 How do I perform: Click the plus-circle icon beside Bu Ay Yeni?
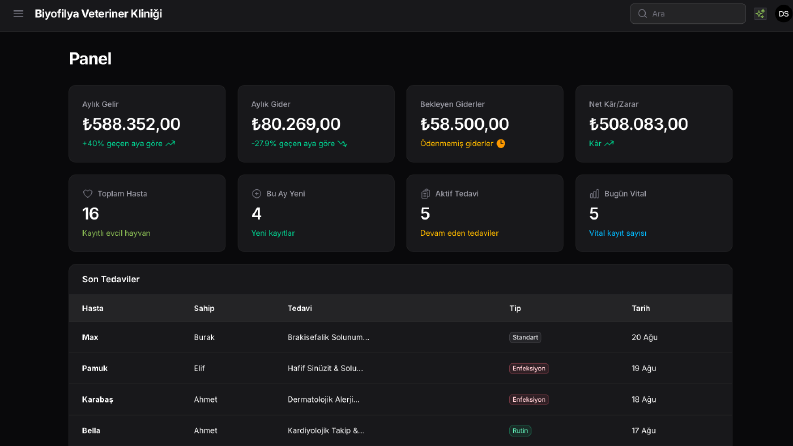click(x=256, y=194)
